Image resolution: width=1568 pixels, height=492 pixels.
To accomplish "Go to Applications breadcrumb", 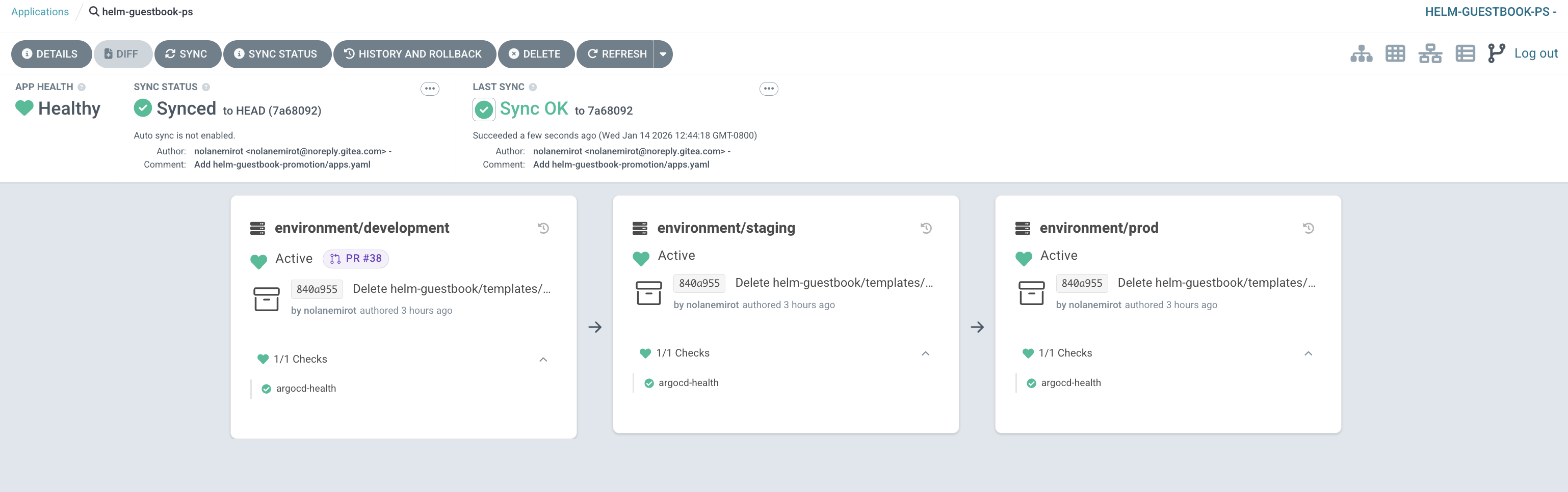I will [40, 12].
